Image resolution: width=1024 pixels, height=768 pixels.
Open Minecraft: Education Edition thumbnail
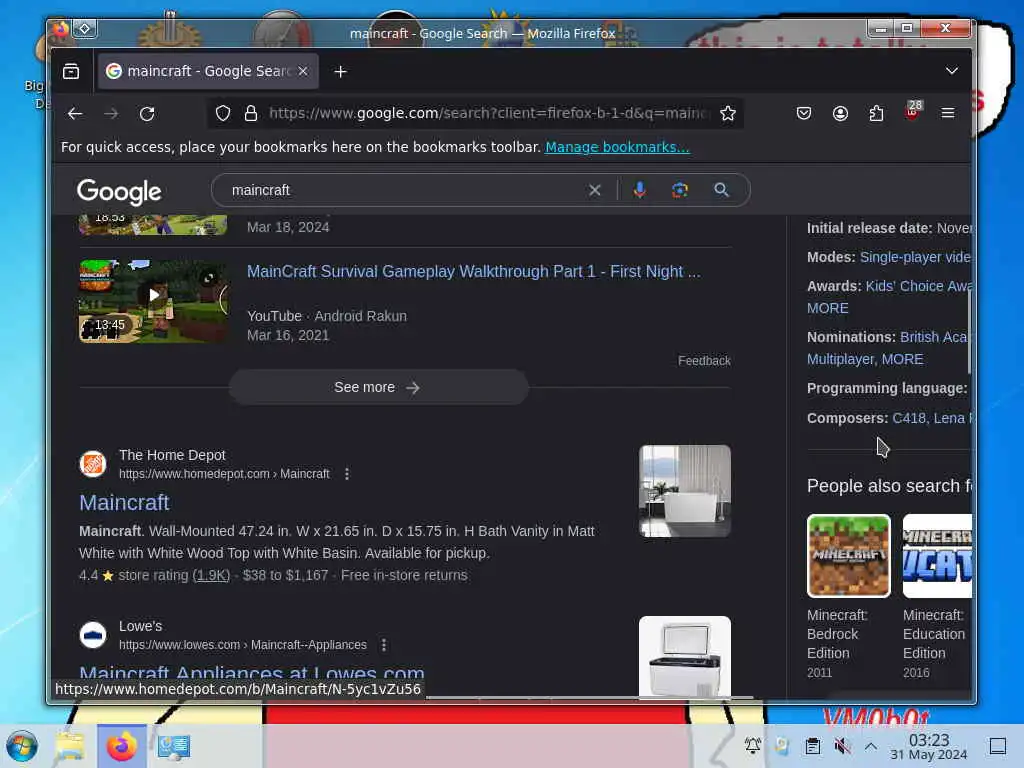[937, 556]
